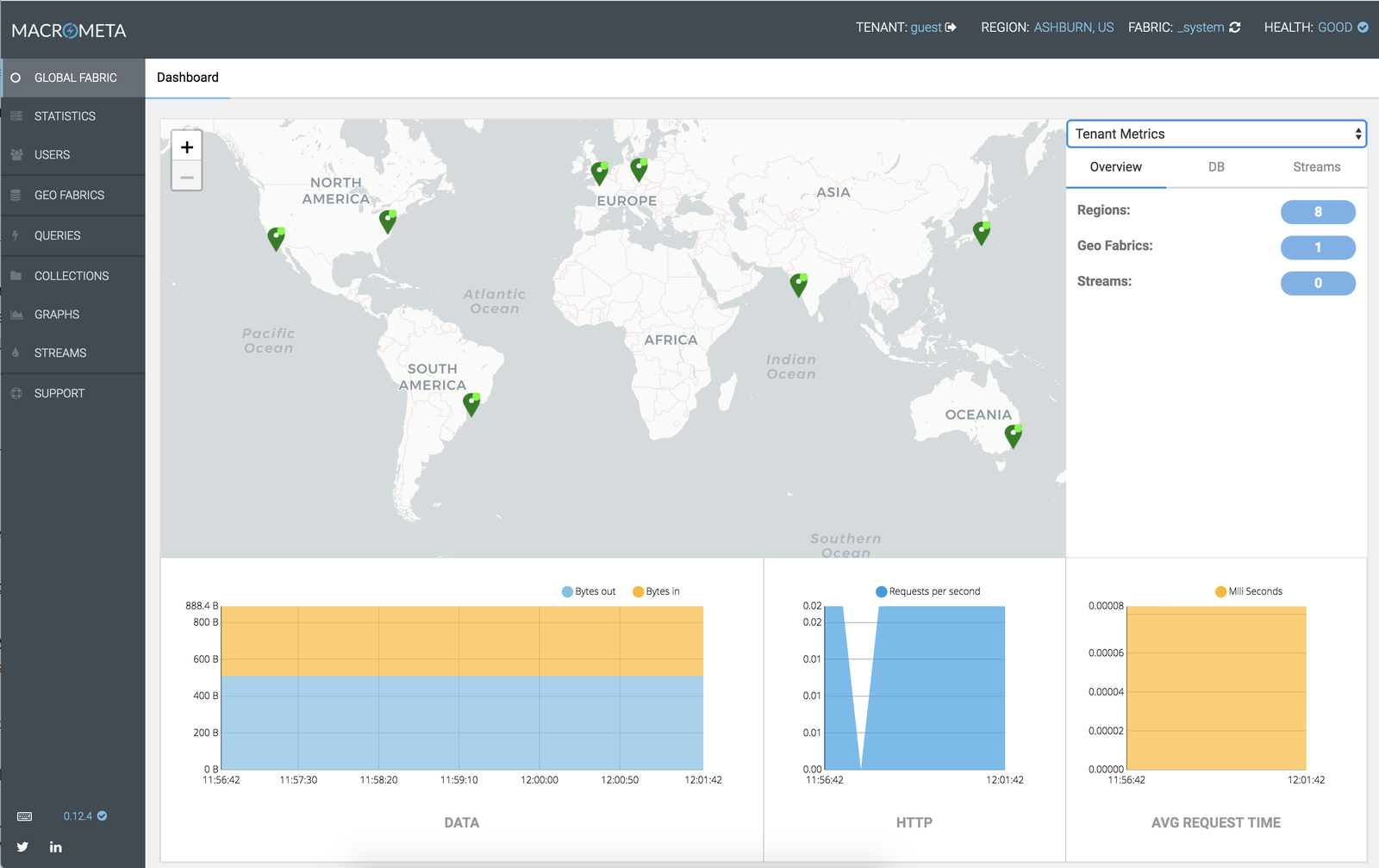Switch to the Overview metrics tab
This screenshot has width=1379, height=868.
point(1116,167)
